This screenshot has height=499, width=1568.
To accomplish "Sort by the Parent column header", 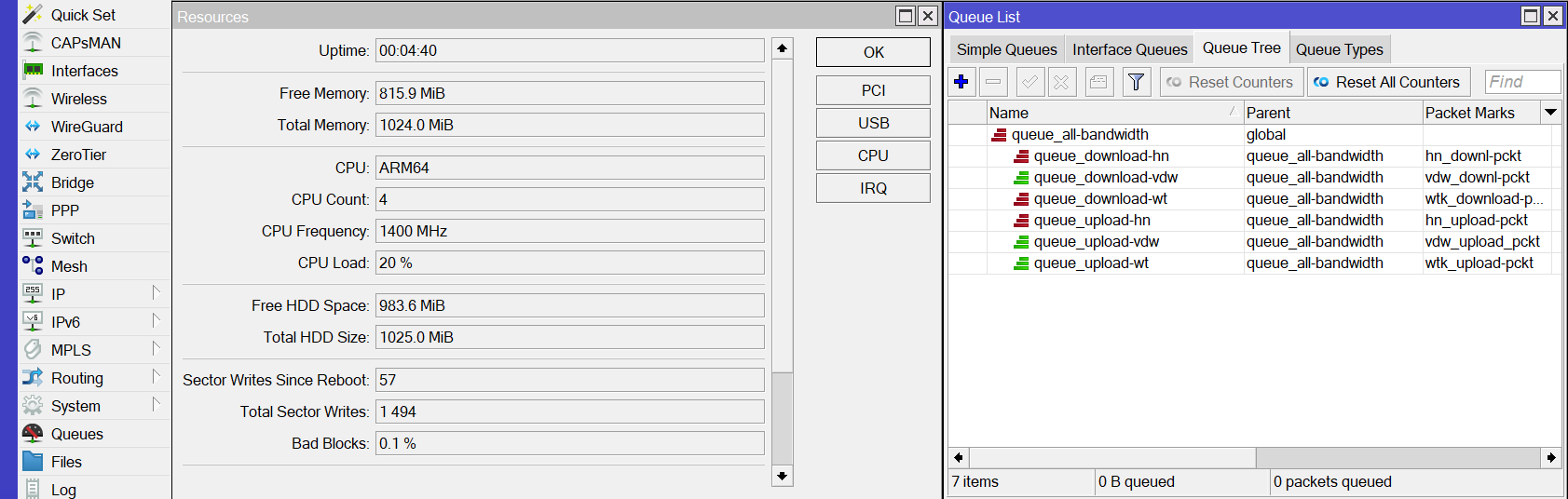I will pos(1332,113).
